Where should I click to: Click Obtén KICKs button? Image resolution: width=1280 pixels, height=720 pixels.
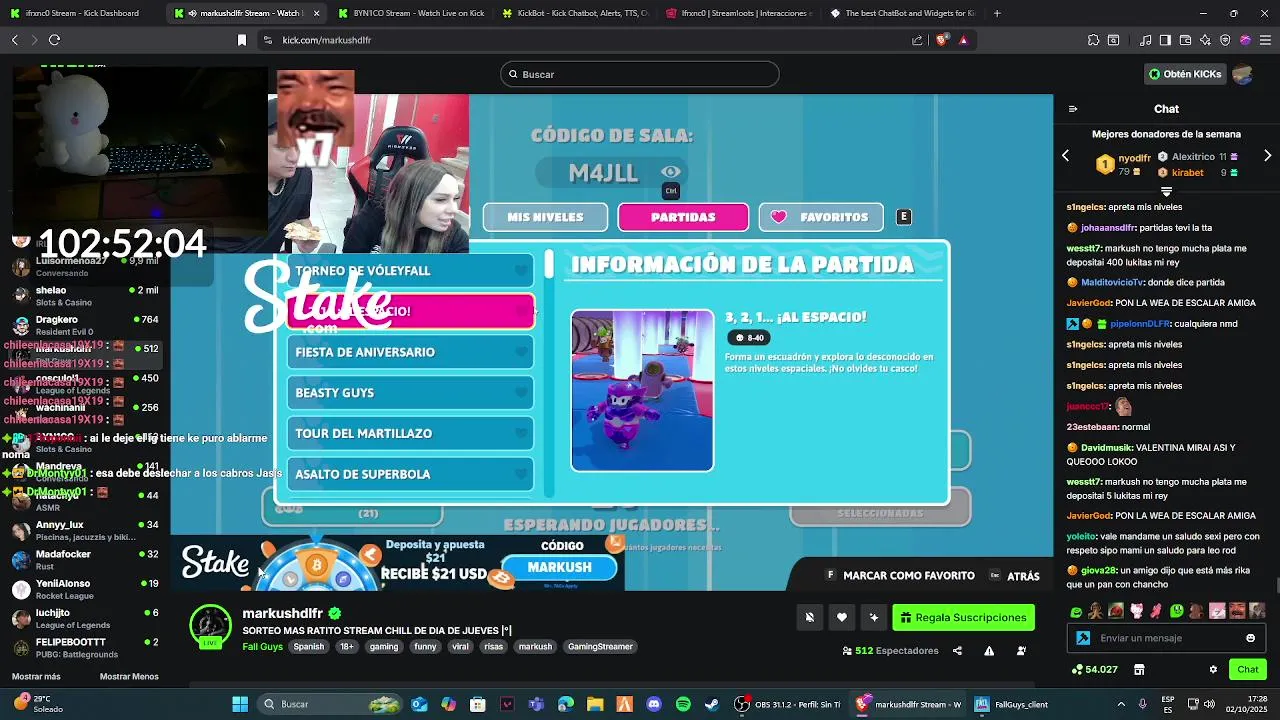pos(1185,74)
